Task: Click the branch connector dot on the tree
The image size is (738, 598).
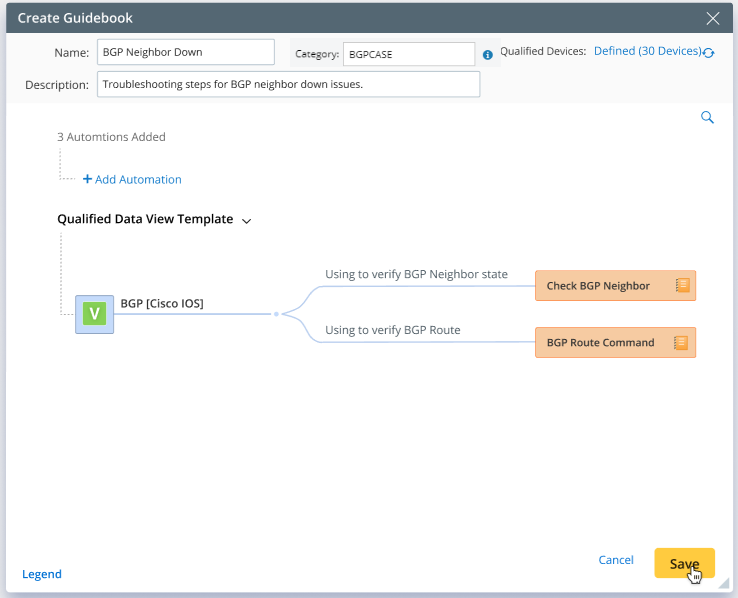Action: pos(276,314)
